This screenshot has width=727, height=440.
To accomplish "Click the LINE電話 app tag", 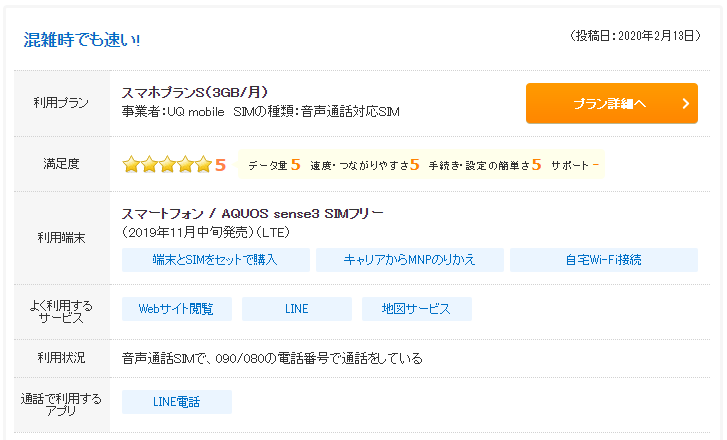I will tap(177, 402).
